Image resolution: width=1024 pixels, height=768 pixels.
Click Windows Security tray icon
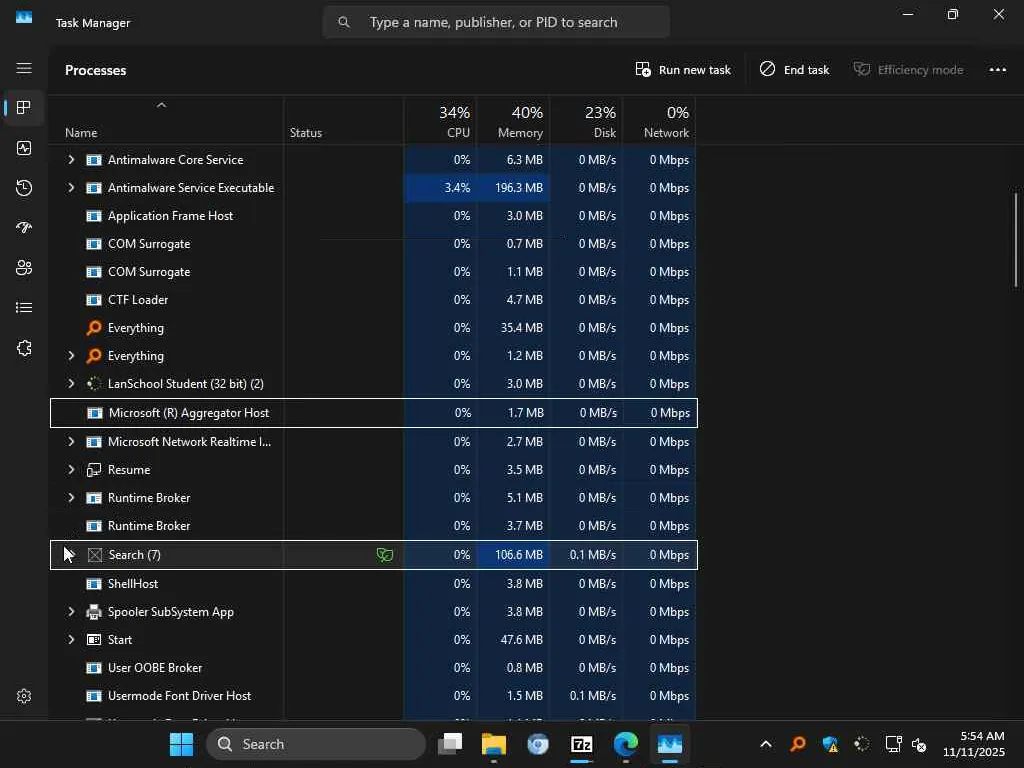point(830,744)
